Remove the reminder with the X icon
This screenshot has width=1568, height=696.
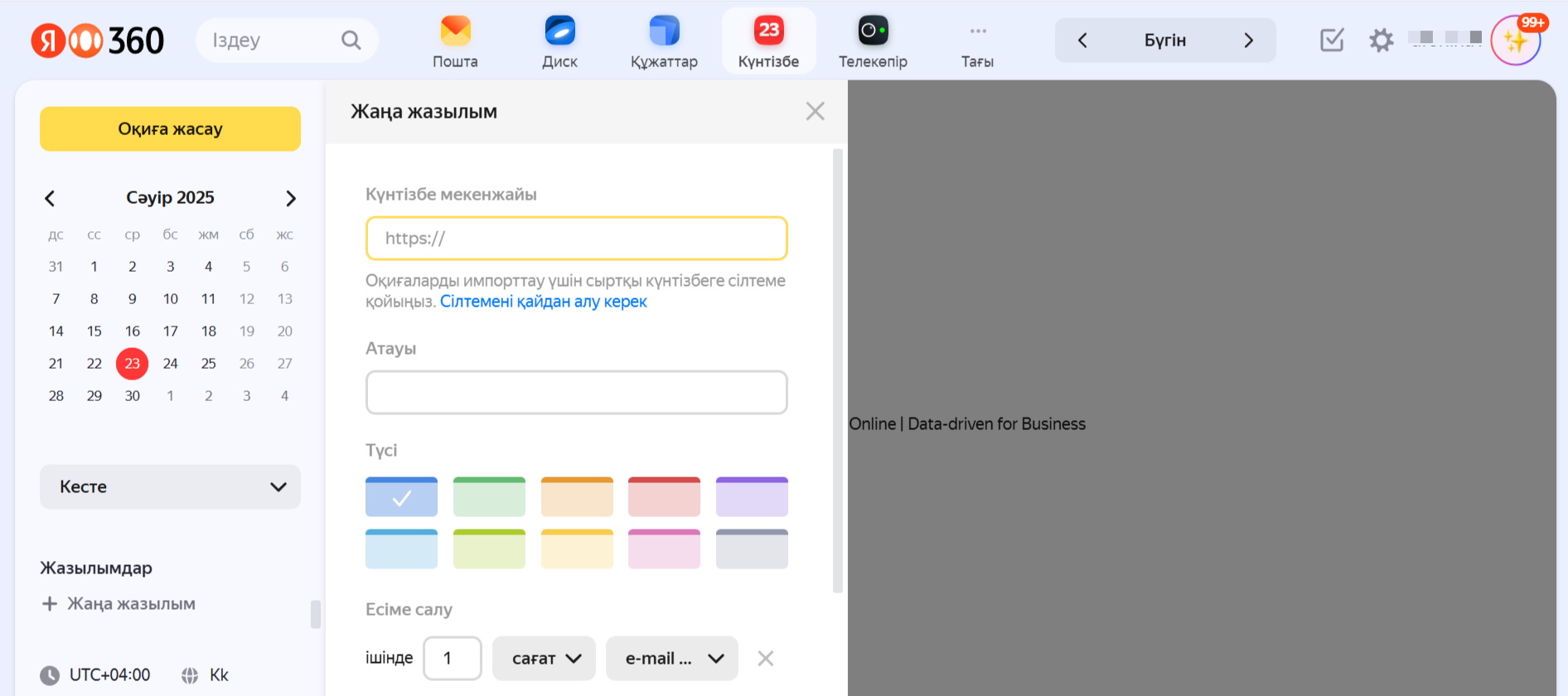(x=765, y=658)
